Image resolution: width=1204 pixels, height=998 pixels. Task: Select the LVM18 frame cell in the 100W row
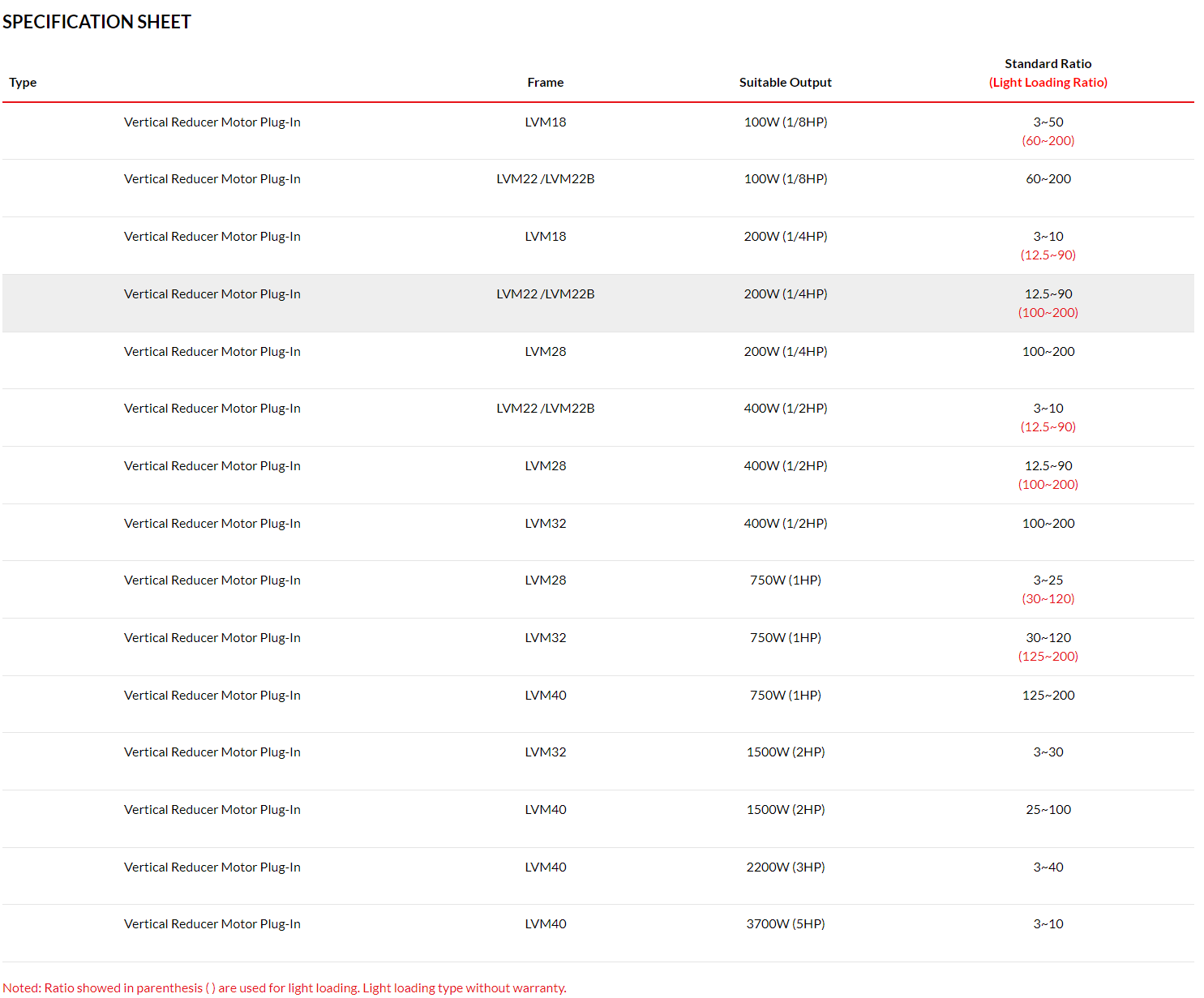click(x=546, y=122)
